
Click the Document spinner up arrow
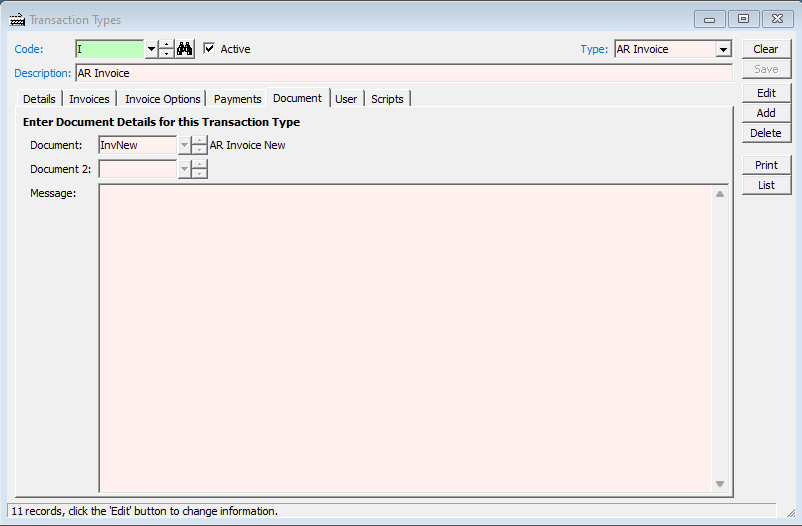click(x=199, y=141)
